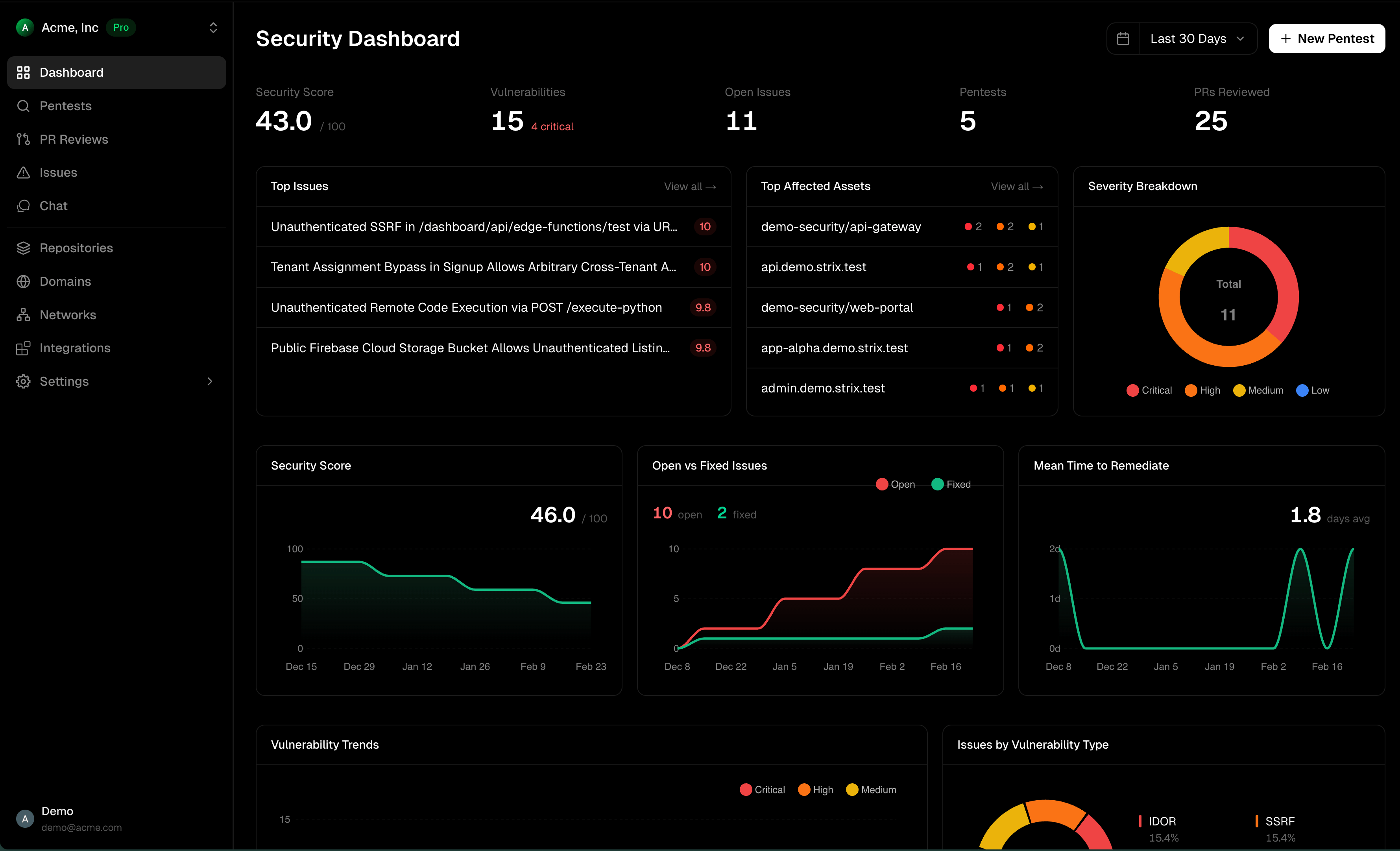Viewport: 1400px width, 851px height.
Task: Open Tenant Assignment Bypass issue row
Action: point(493,267)
